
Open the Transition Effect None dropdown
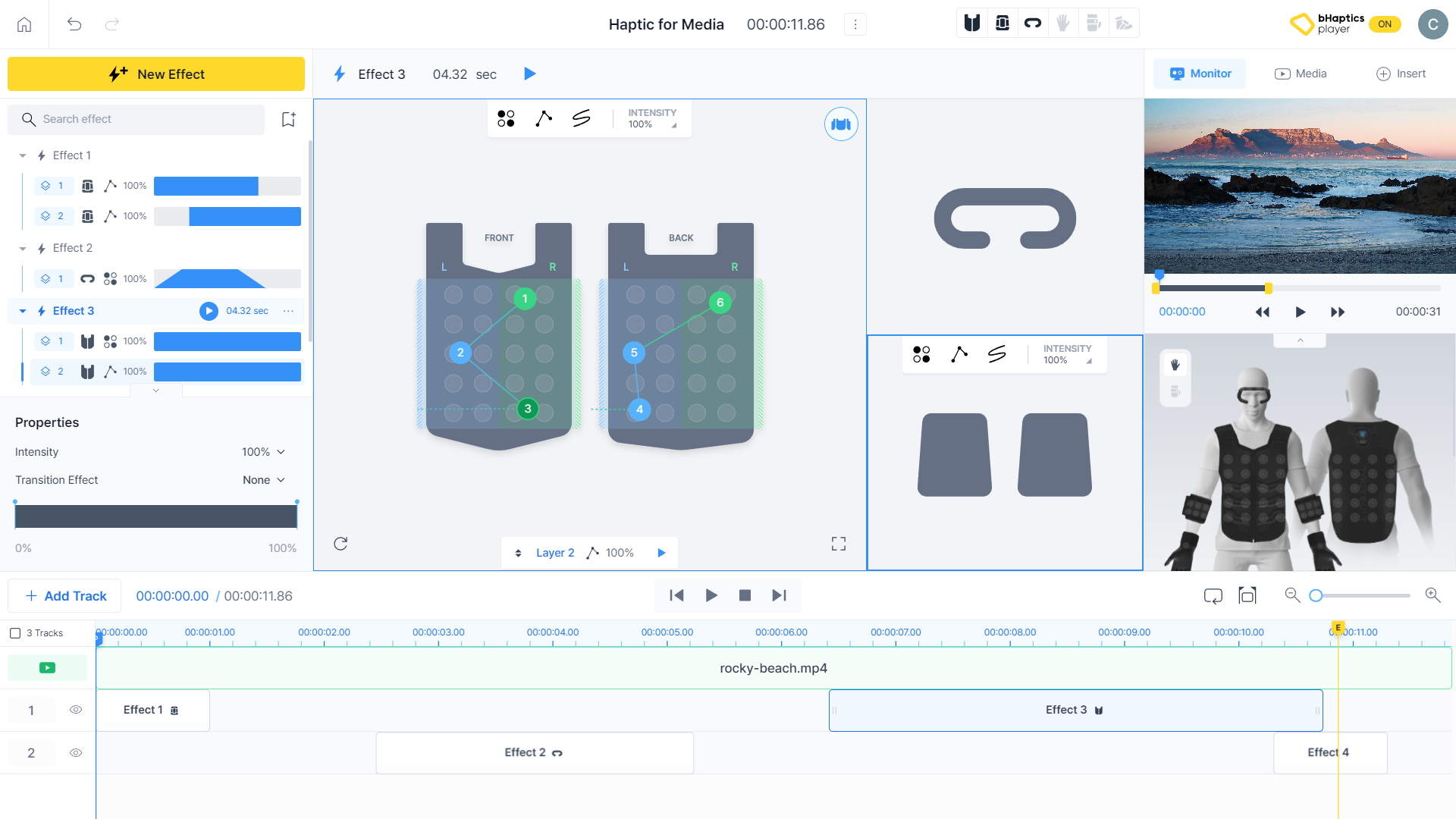[x=264, y=480]
